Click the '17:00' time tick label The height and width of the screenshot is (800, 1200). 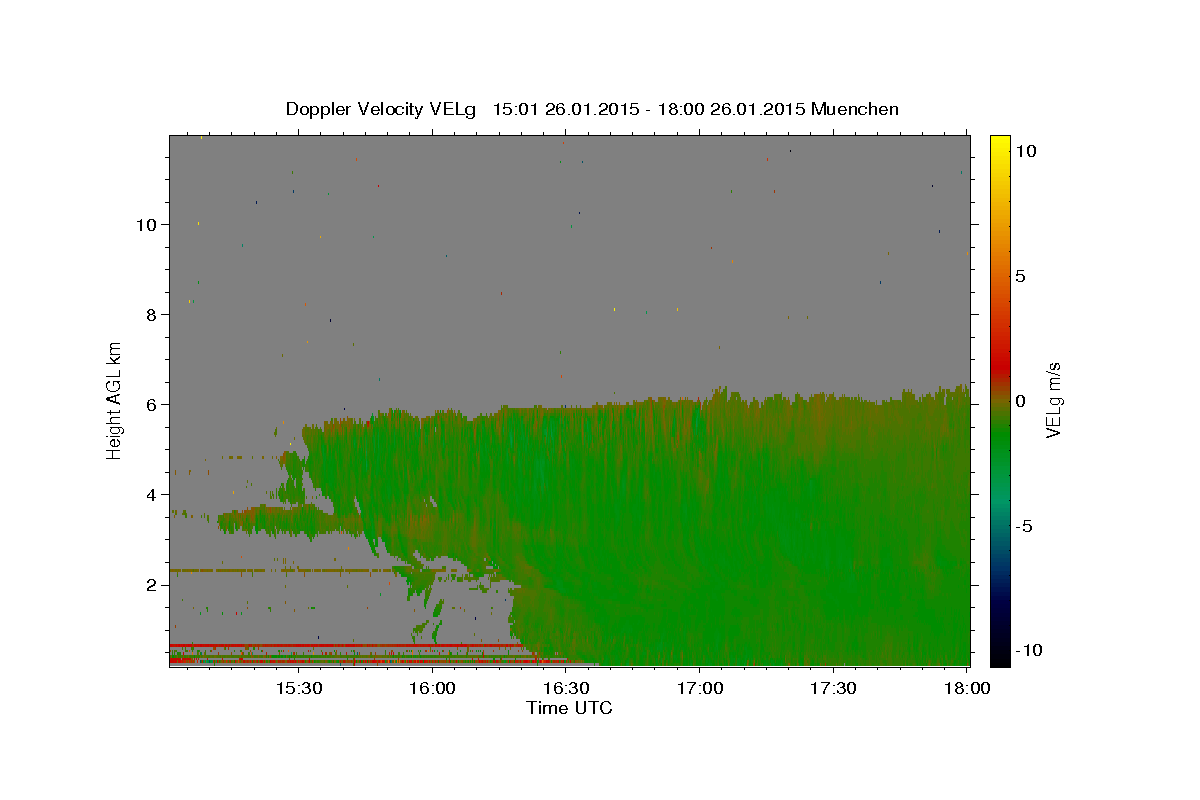click(700, 688)
